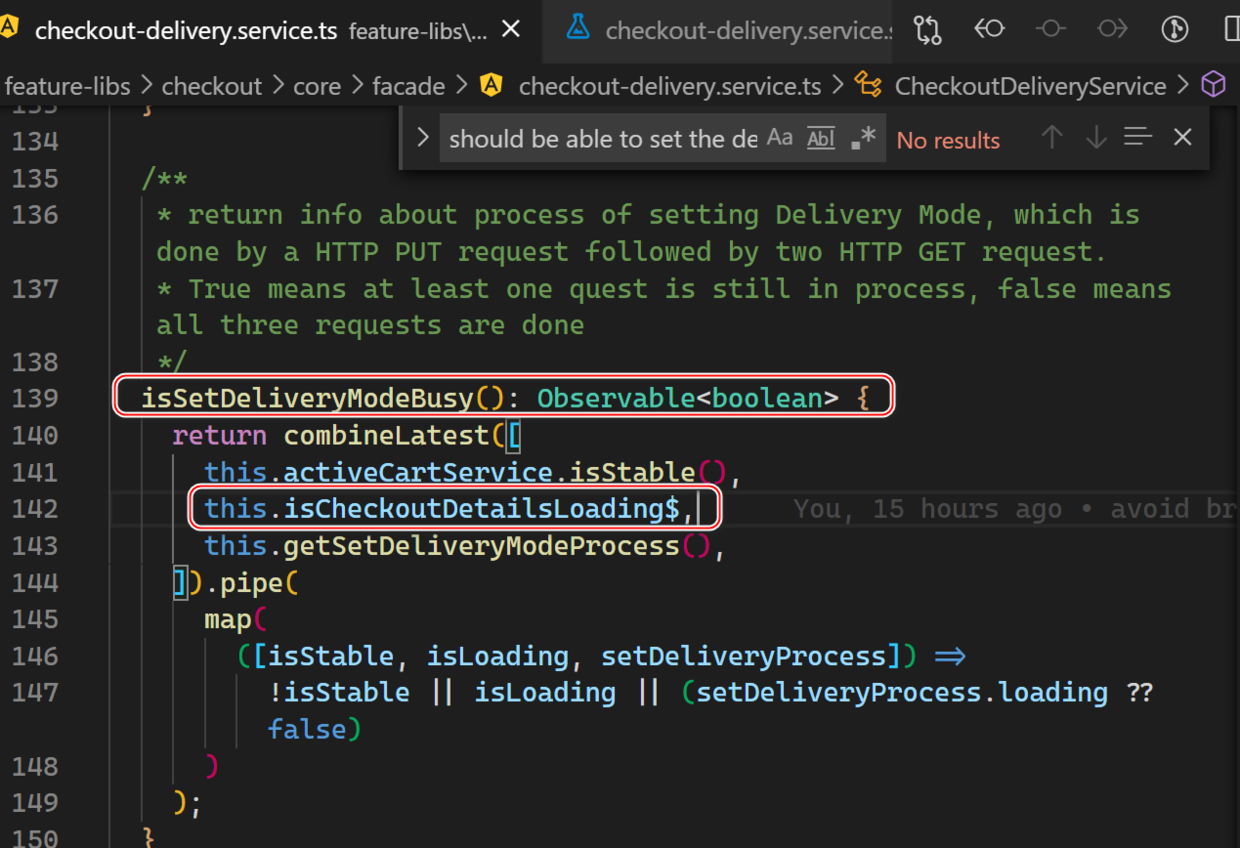The width and height of the screenshot is (1240, 848).
Task: Open changes compare icon in editor toolbar
Action: click(928, 30)
